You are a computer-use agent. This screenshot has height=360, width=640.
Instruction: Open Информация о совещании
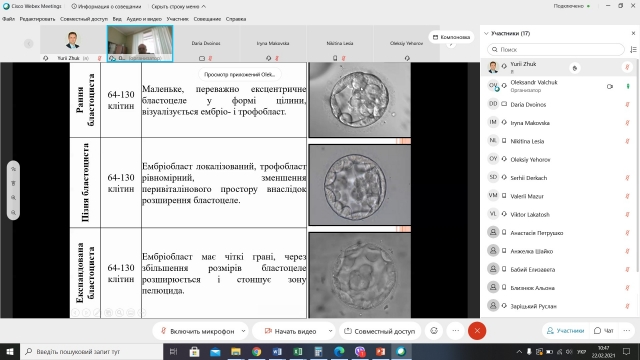[x=106, y=7]
